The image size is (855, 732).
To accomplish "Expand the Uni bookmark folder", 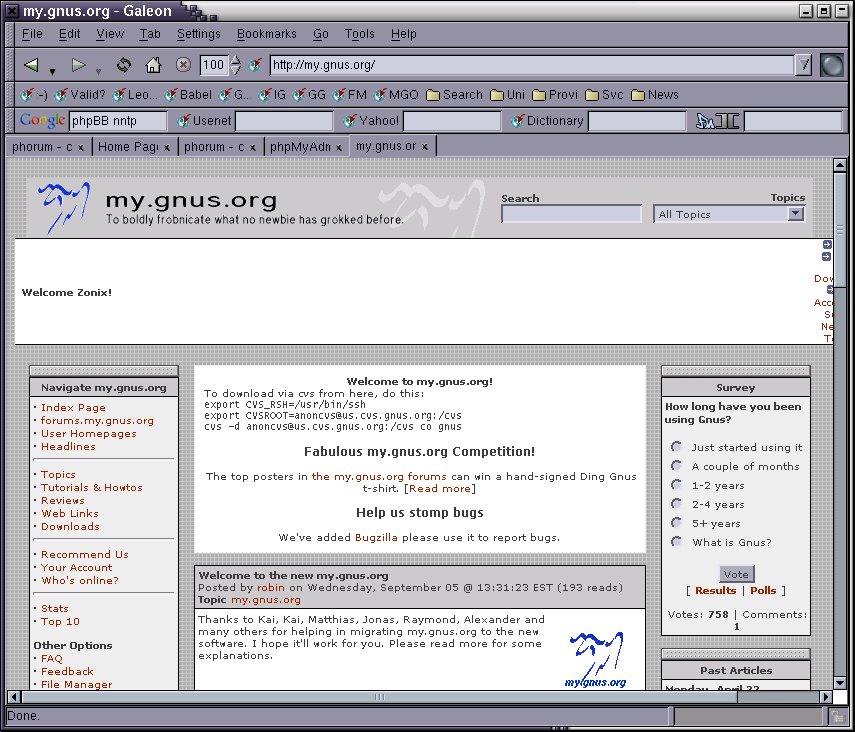I will pyautogui.click(x=507, y=95).
